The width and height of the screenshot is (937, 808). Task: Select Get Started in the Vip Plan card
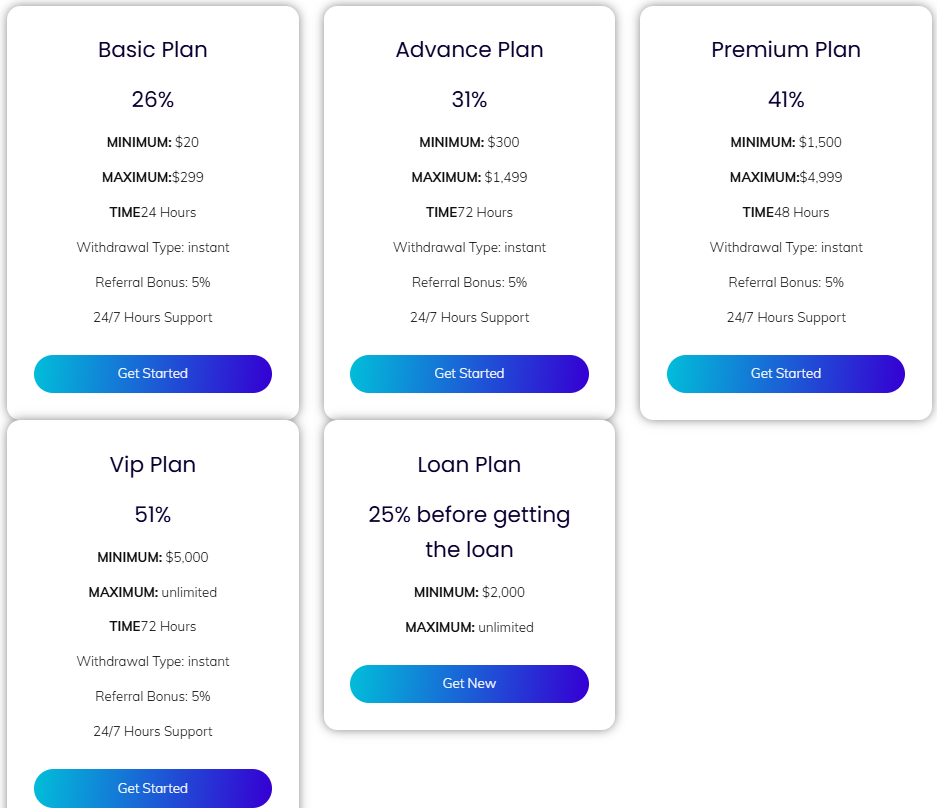153,788
